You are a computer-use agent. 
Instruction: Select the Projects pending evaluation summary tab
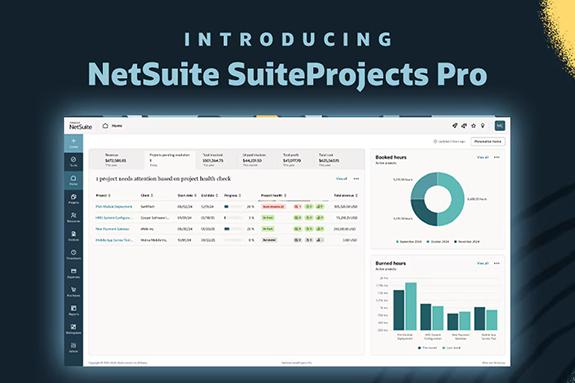pos(169,160)
